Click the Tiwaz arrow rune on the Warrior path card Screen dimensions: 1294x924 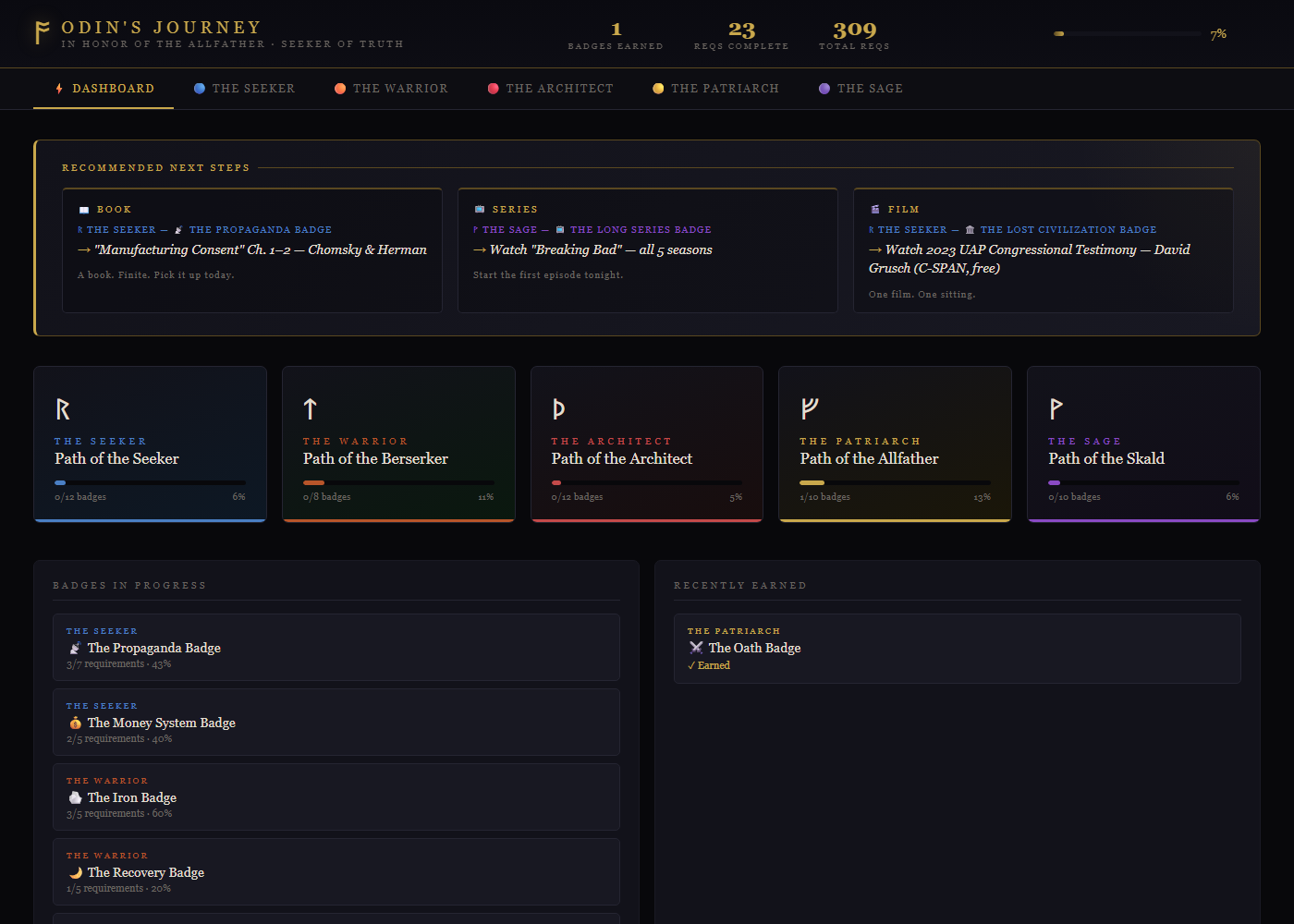[311, 408]
